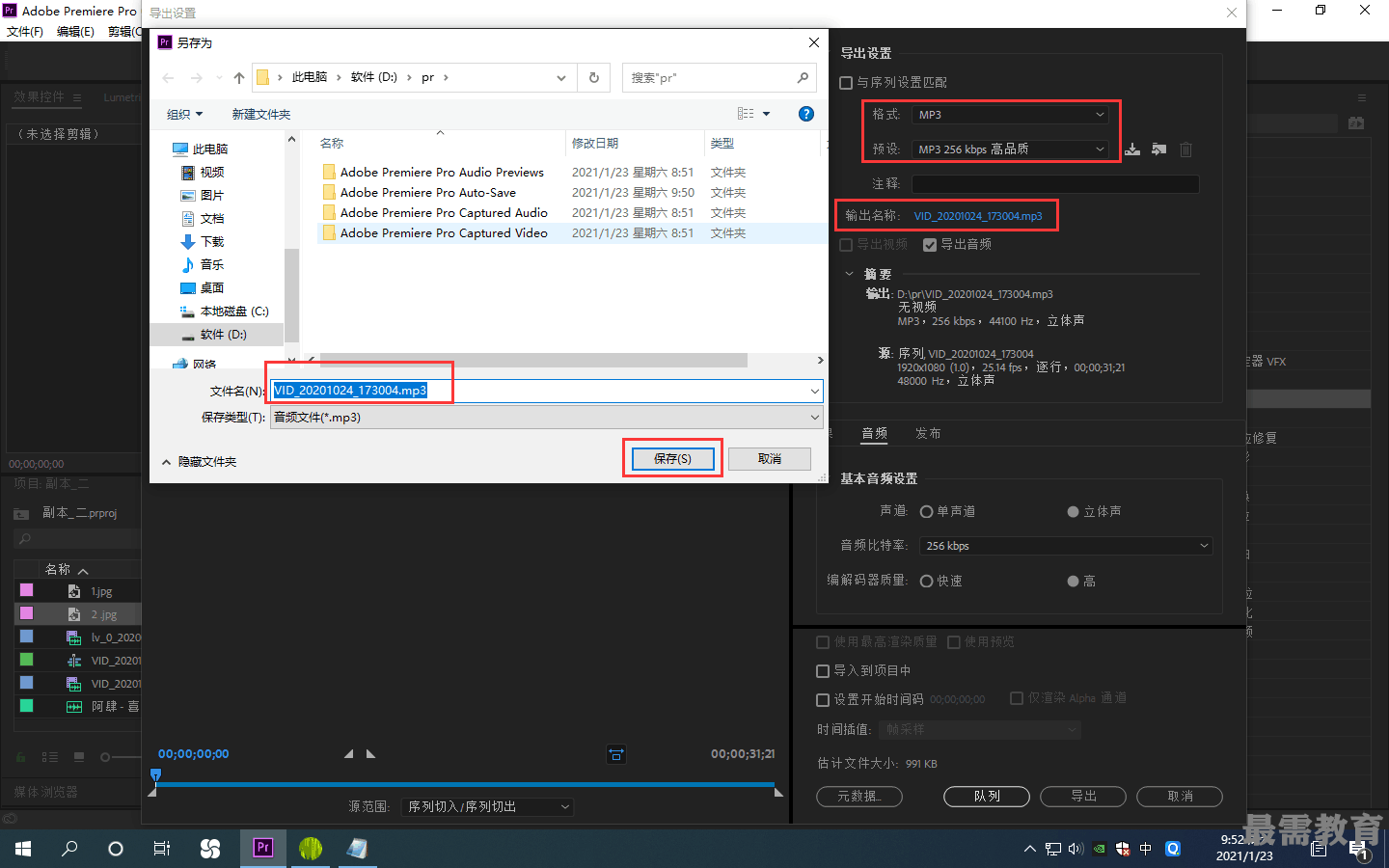Go forward in Save As navigation
The image size is (1389, 868).
[x=197, y=78]
